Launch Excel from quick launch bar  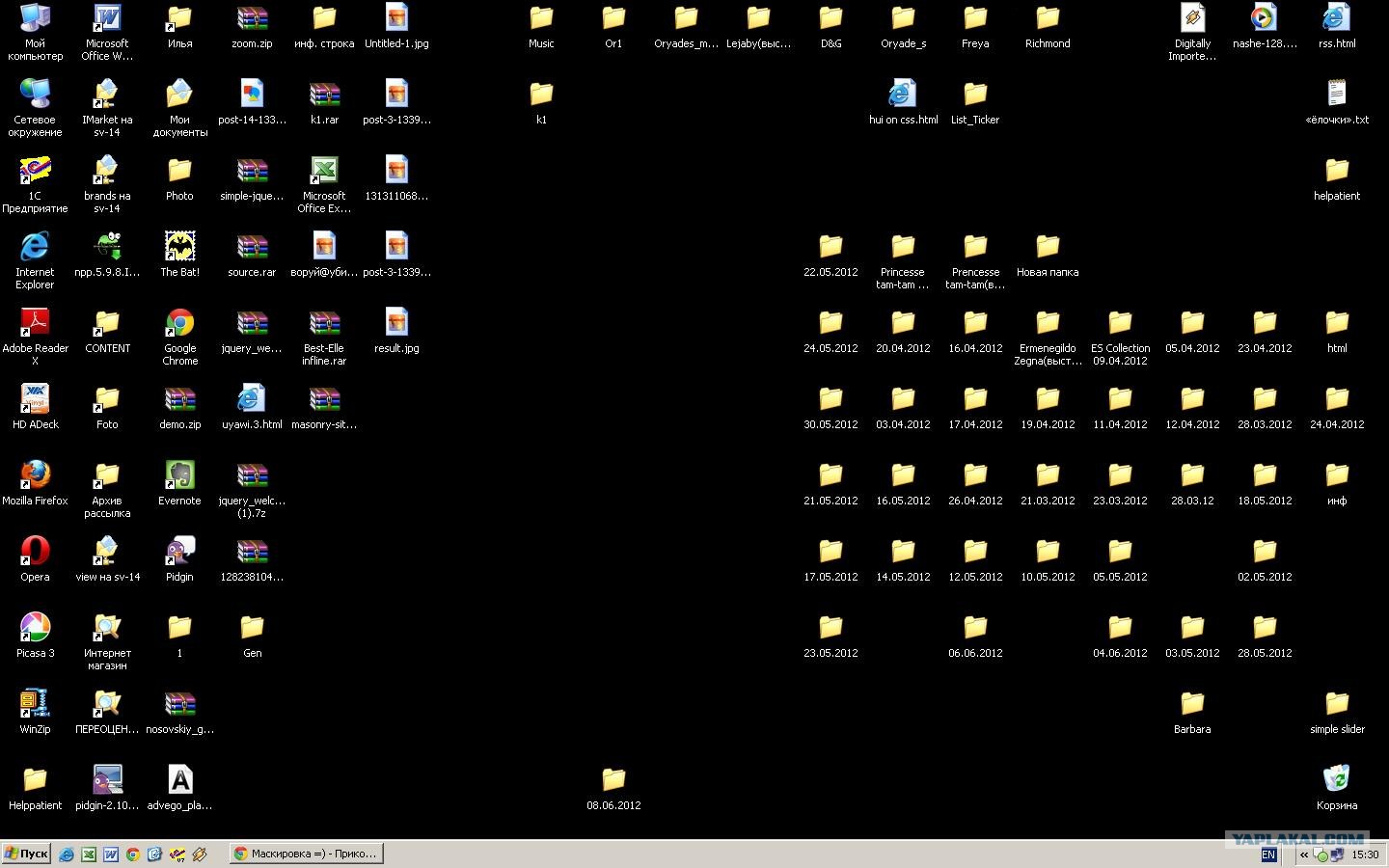pyautogui.click(x=89, y=854)
